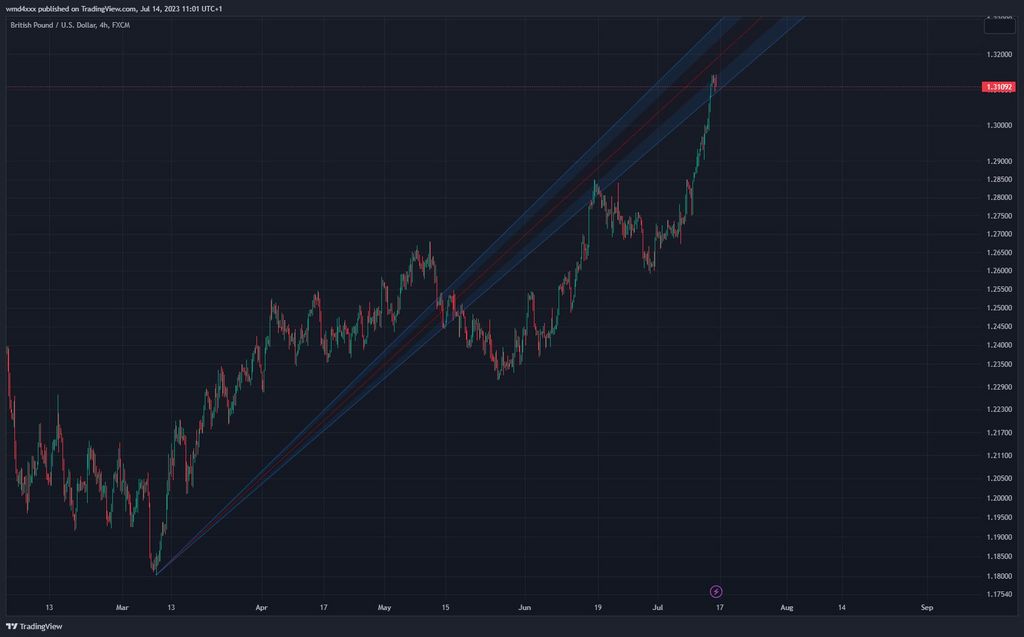Click the 1.20000 price axis label

coord(1000,498)
